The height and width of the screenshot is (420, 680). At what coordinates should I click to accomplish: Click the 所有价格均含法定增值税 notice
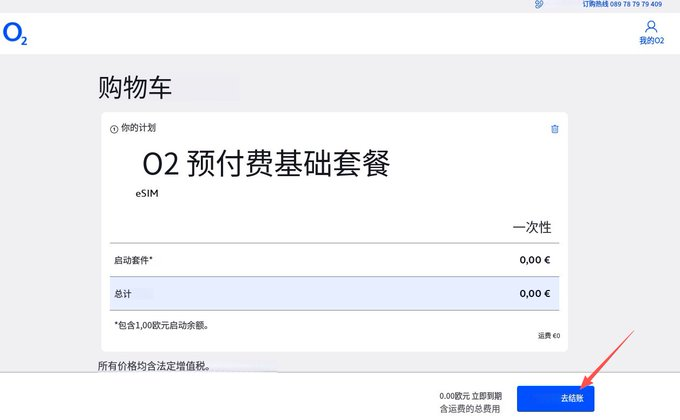pos(154,366)
